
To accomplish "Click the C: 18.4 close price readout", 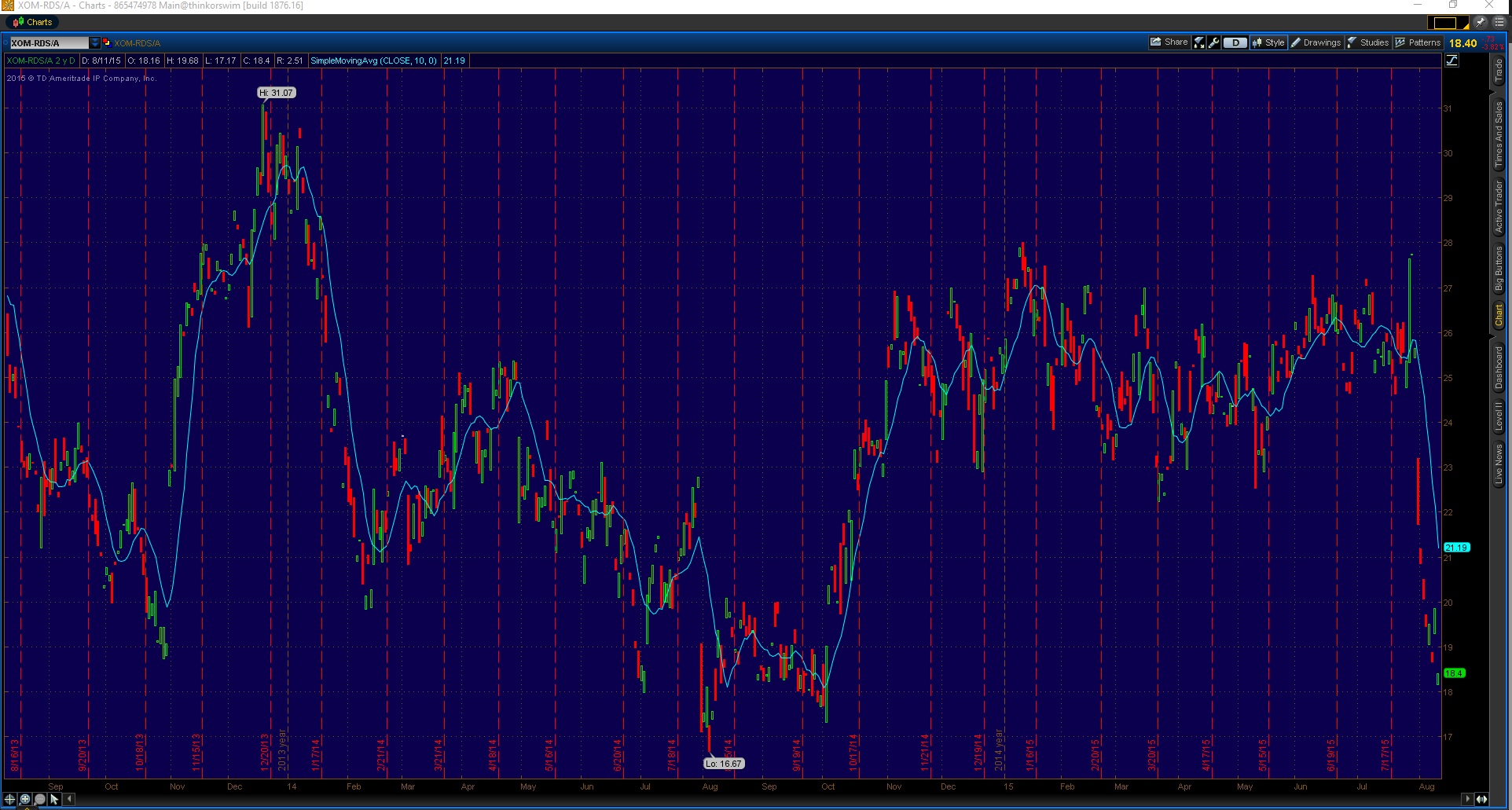I will click(256, 60).
